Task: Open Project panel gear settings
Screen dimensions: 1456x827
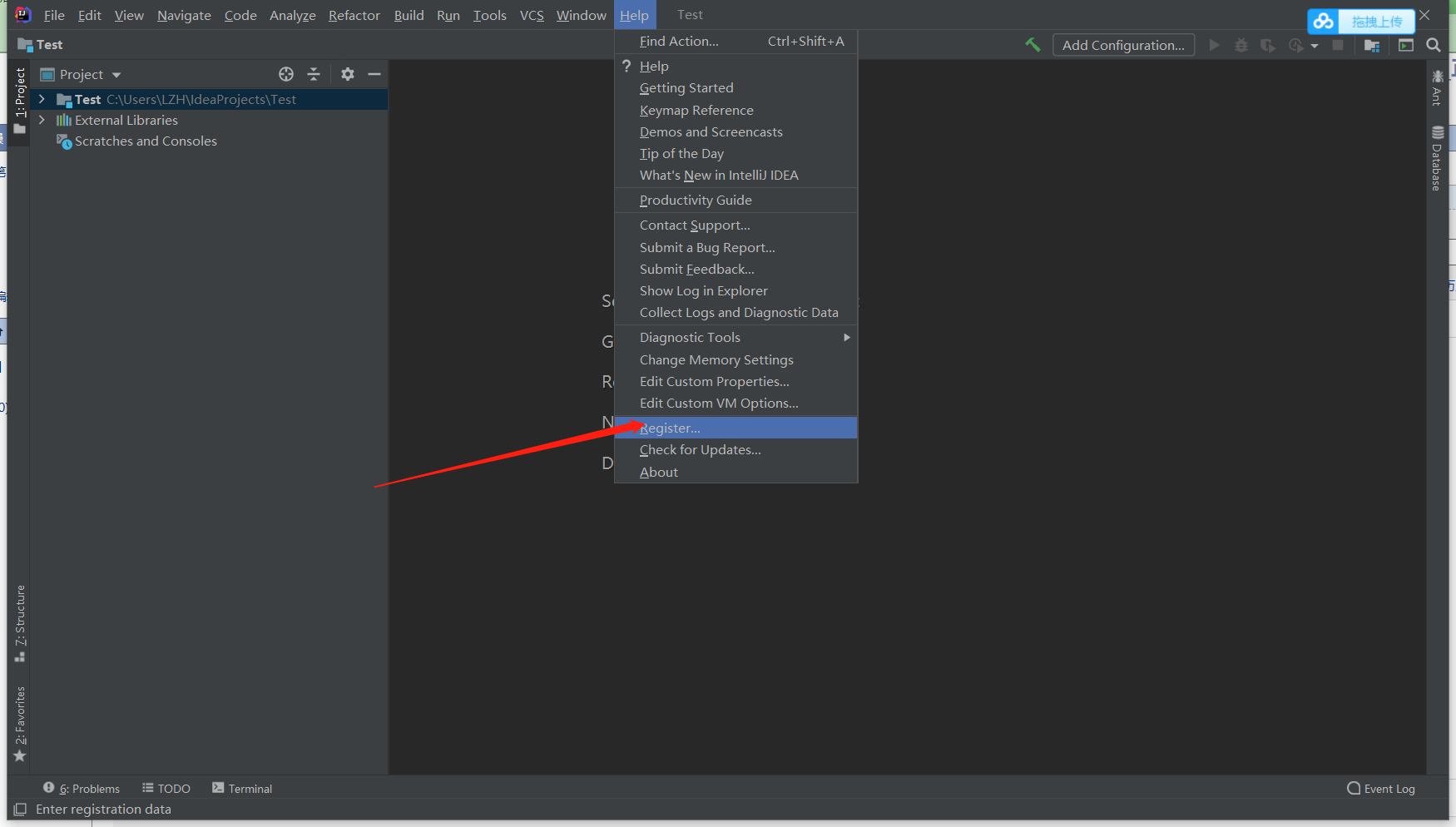Action: click(x=348, y=74)
